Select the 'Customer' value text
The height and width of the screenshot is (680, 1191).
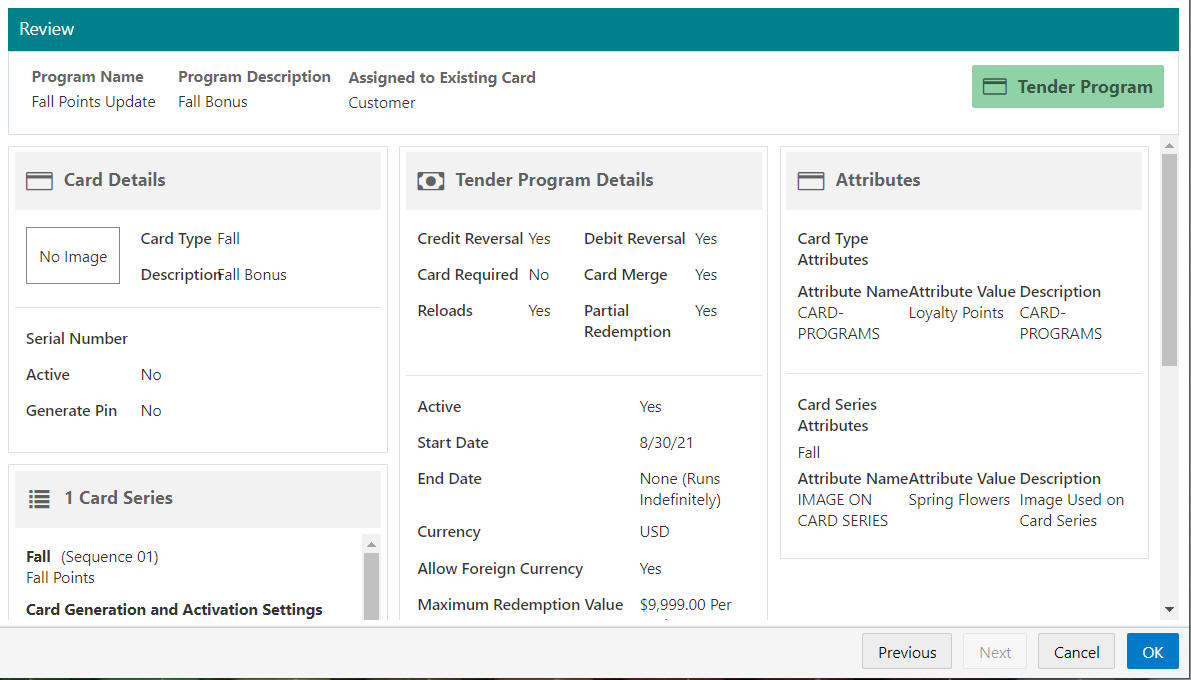point(381,103)
